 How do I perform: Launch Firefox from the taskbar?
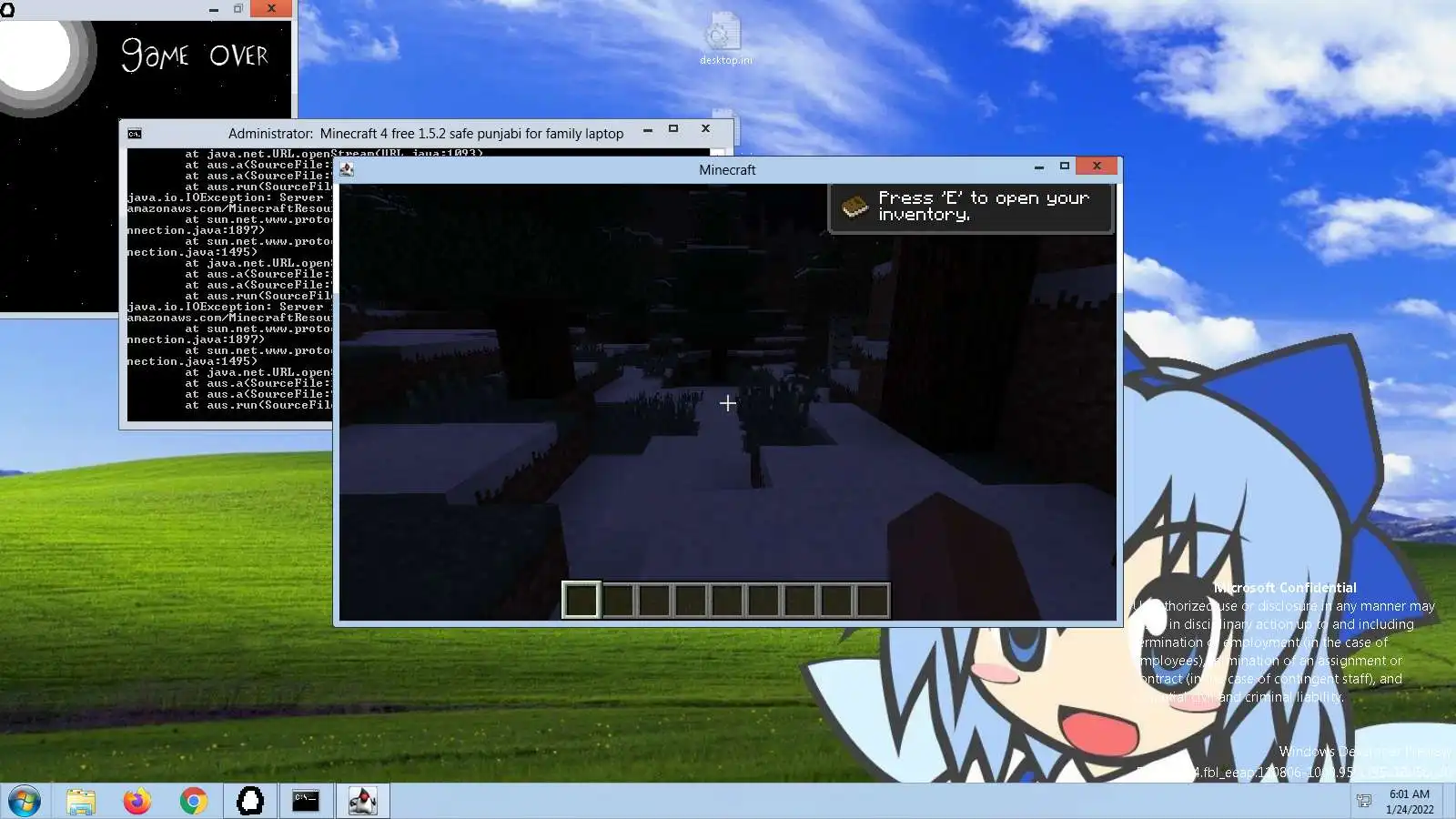click(137, 802)
